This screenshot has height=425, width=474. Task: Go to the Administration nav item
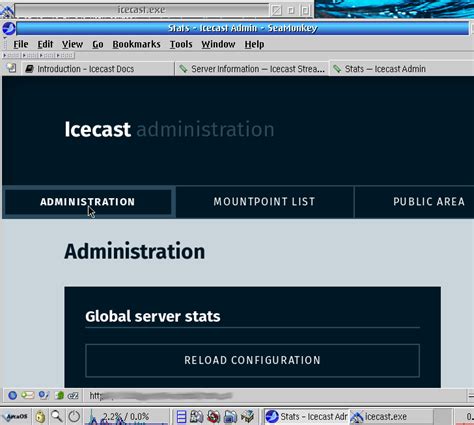coord(88,202)
